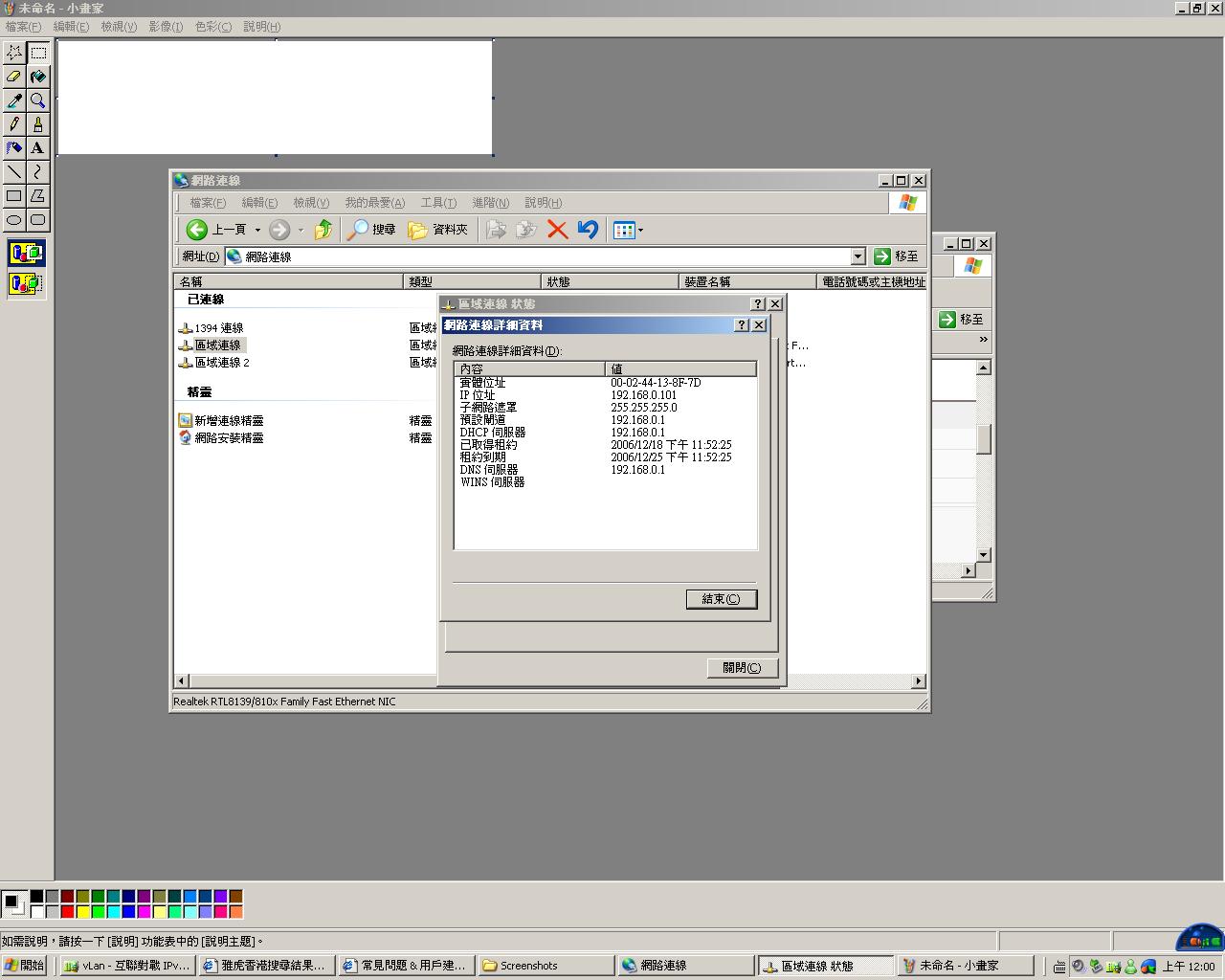1225x980 pixels.
Task: Expand the address bar dropdown
Action: [857, 256]
